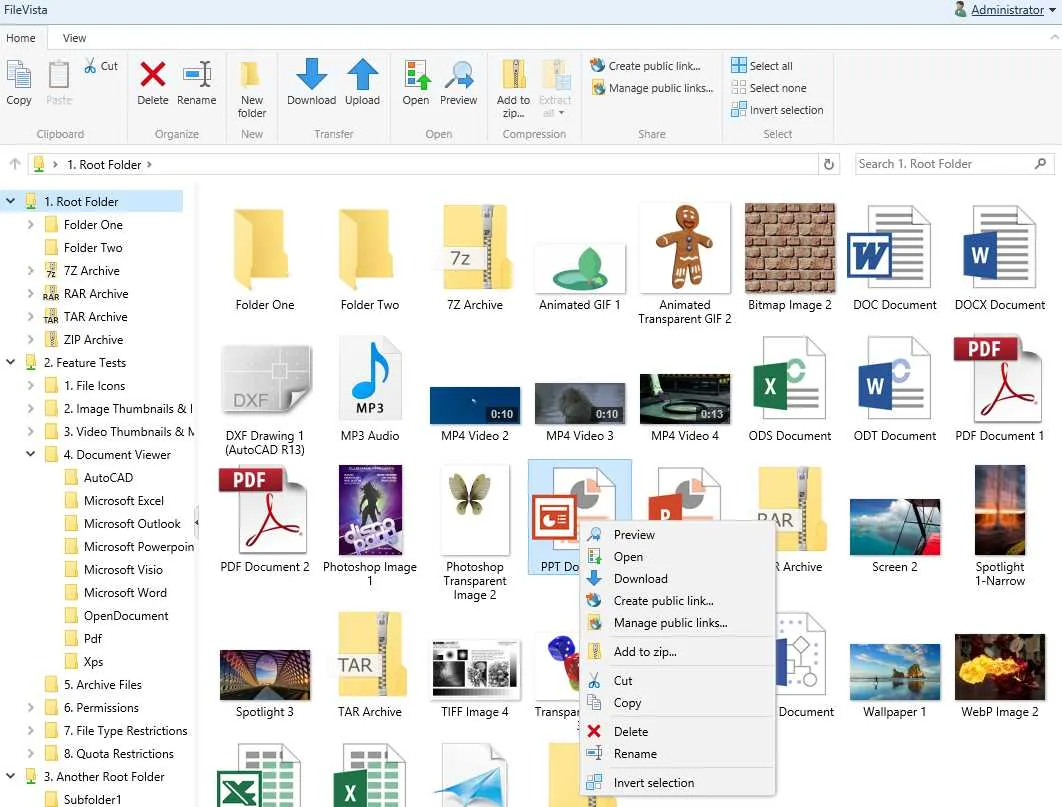Collapse the 1. Root Folder tree node
This screenshot has height=807, width=1062.
(x=10, y=201)
